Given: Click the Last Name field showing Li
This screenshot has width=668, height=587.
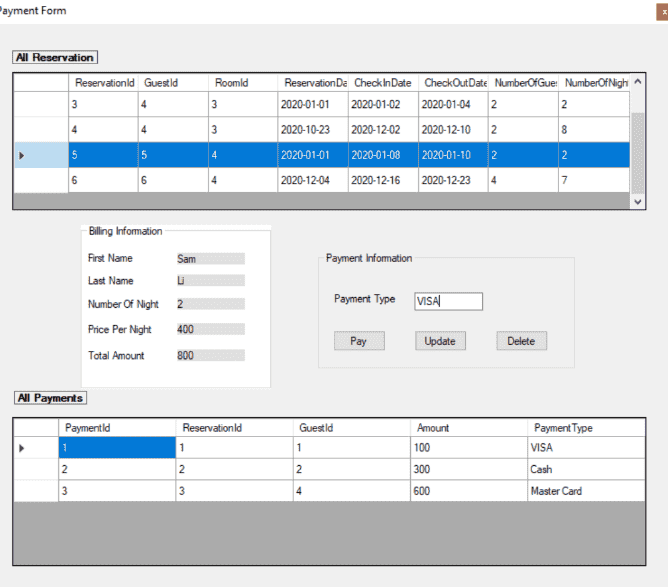Looking at the screenshot, I should [211, 280].
